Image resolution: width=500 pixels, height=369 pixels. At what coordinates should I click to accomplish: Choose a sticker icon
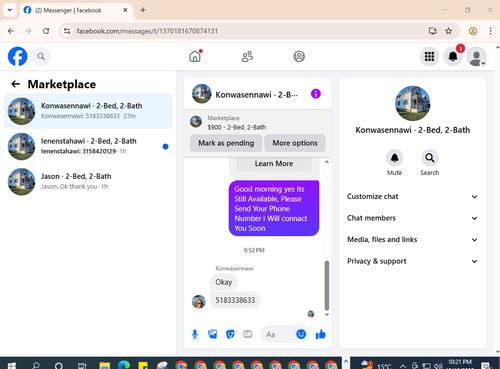(x=230, y=334)
